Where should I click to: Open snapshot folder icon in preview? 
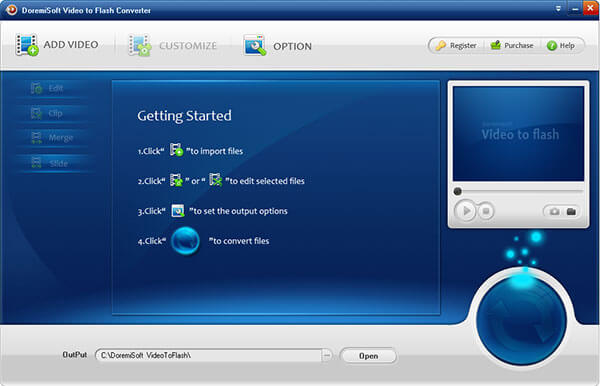point(571,212)
